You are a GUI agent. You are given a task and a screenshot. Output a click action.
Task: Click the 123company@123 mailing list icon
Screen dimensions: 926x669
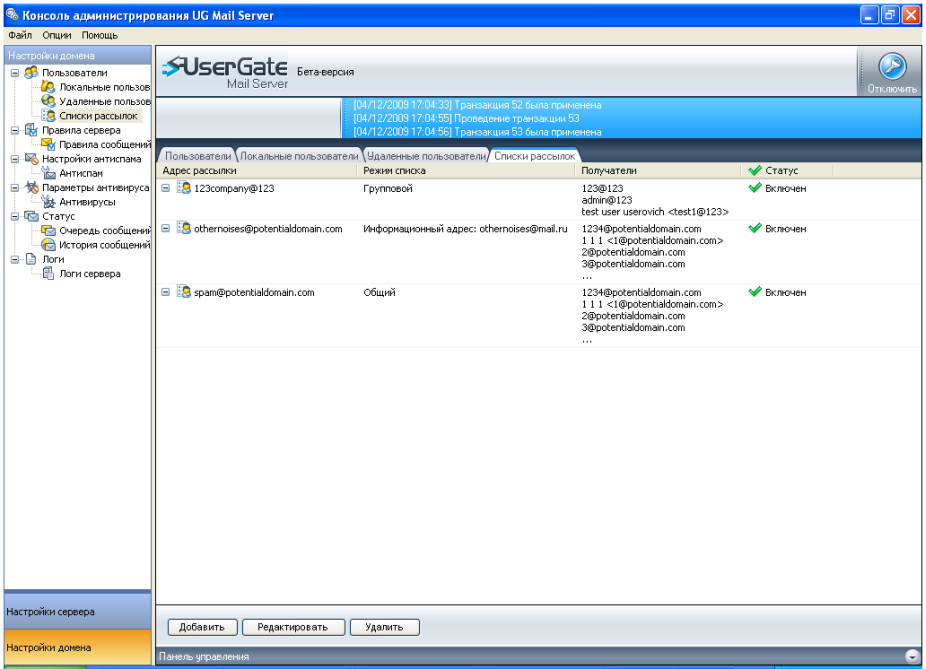(x=184, y=188)
